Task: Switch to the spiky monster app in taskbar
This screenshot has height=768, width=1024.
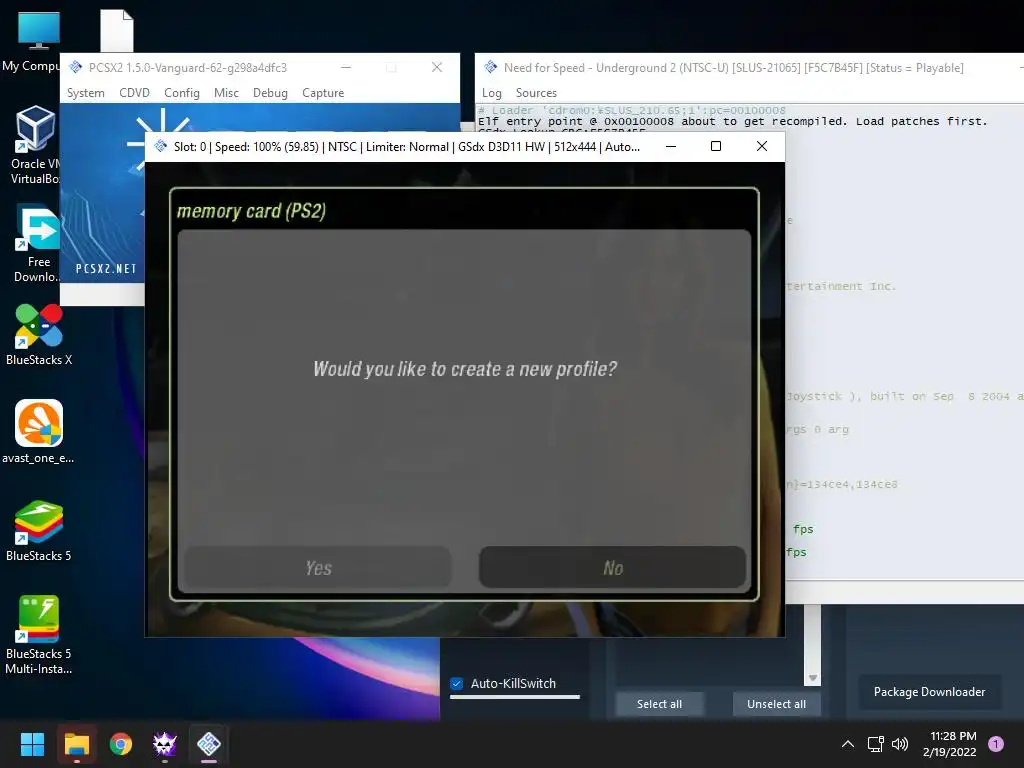Action: (x=165, y=744)
